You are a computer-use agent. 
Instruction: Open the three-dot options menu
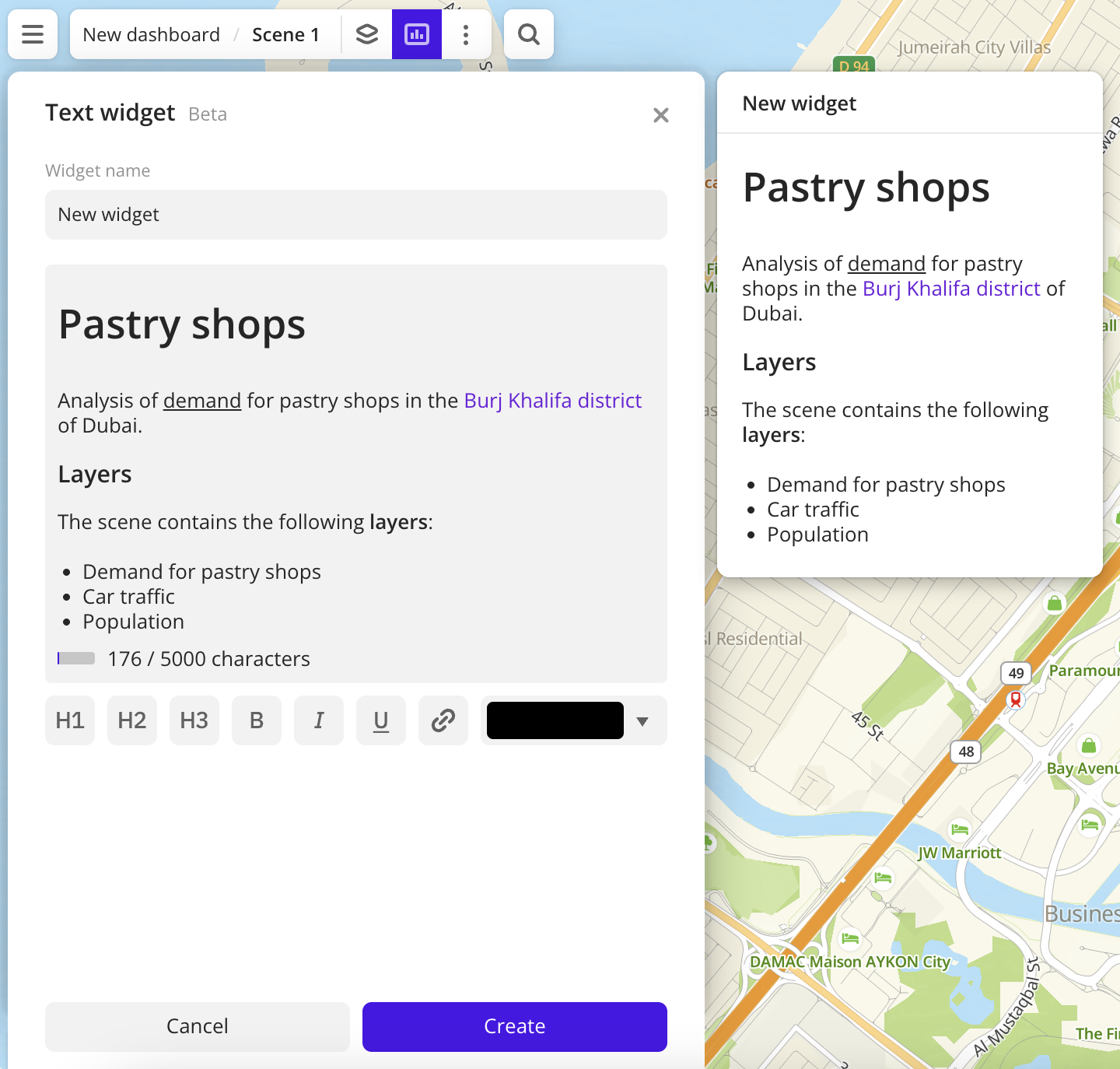point(466,34)
